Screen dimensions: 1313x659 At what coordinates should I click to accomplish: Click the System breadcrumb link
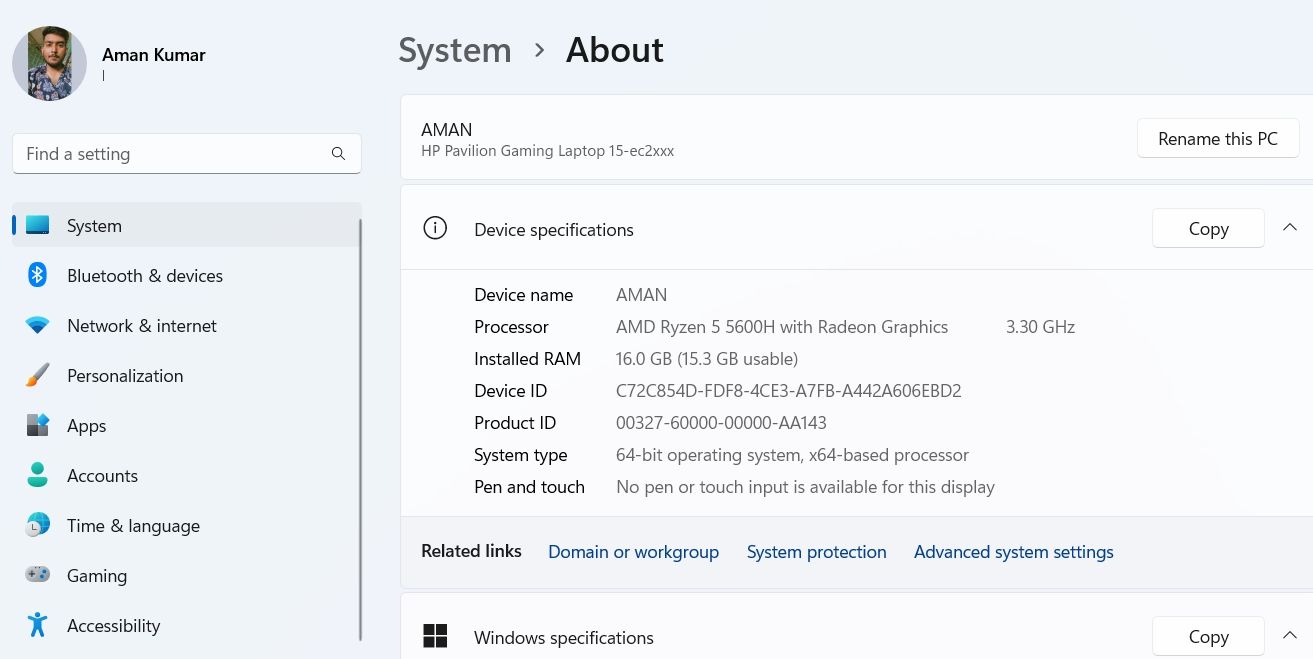tap(455, 50)
